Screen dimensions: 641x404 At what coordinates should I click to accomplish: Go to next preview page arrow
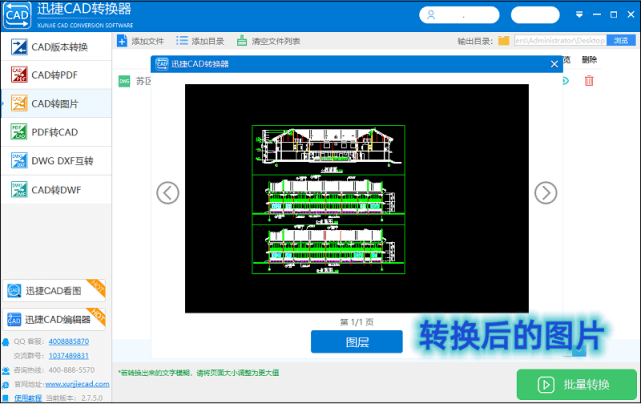click(546, 193)
